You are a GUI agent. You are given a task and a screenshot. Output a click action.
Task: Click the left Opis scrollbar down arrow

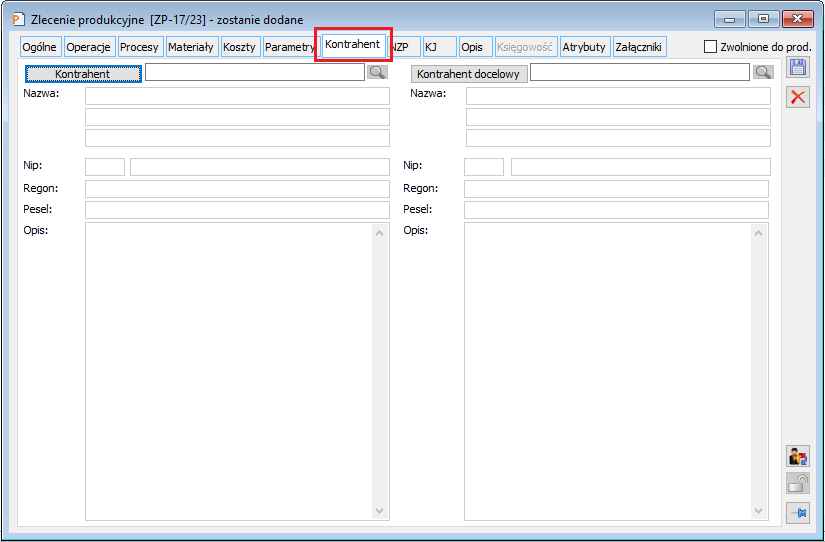click(379, 510)
